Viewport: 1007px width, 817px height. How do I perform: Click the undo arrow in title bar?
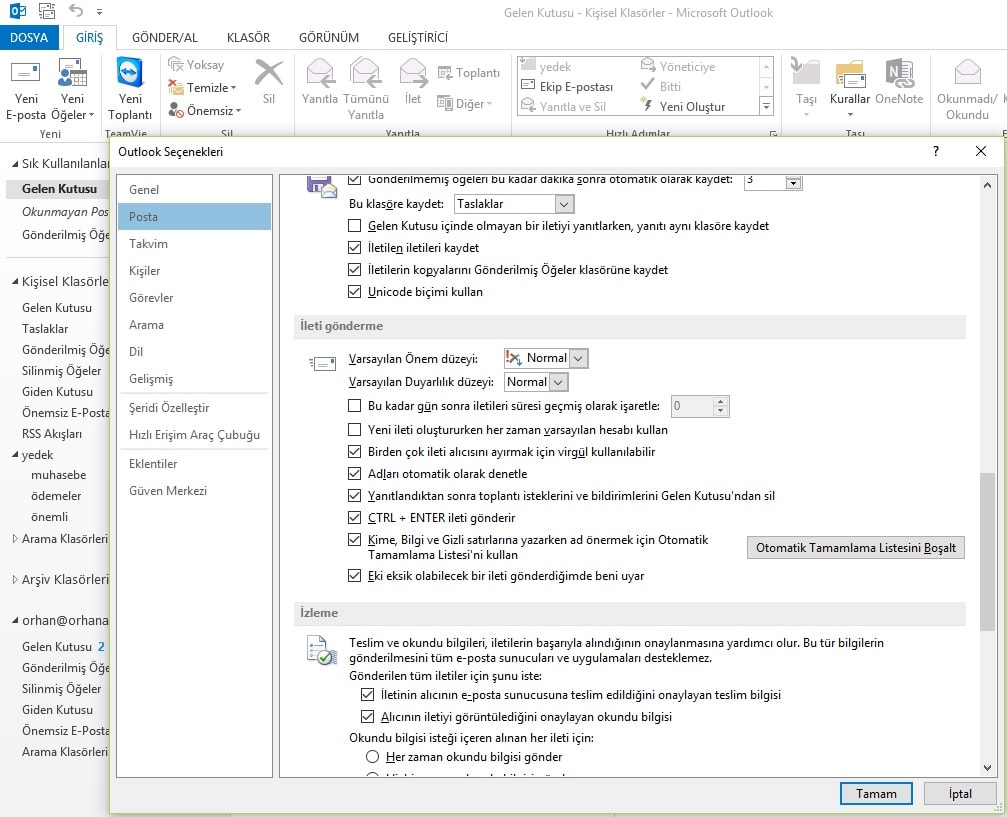pyautogui.click(x=76, y=11)
